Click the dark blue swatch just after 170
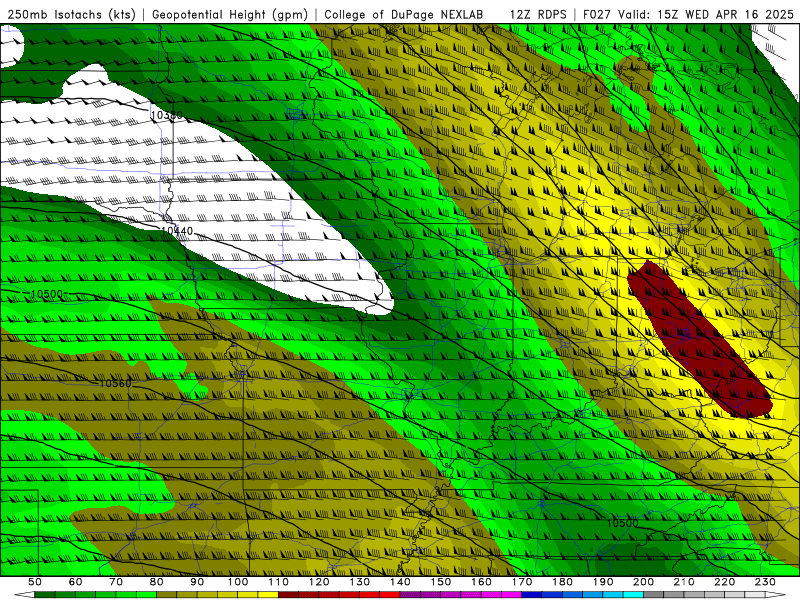Image resolution: width=800 pixels, height=600 pixels. point(532,595)
